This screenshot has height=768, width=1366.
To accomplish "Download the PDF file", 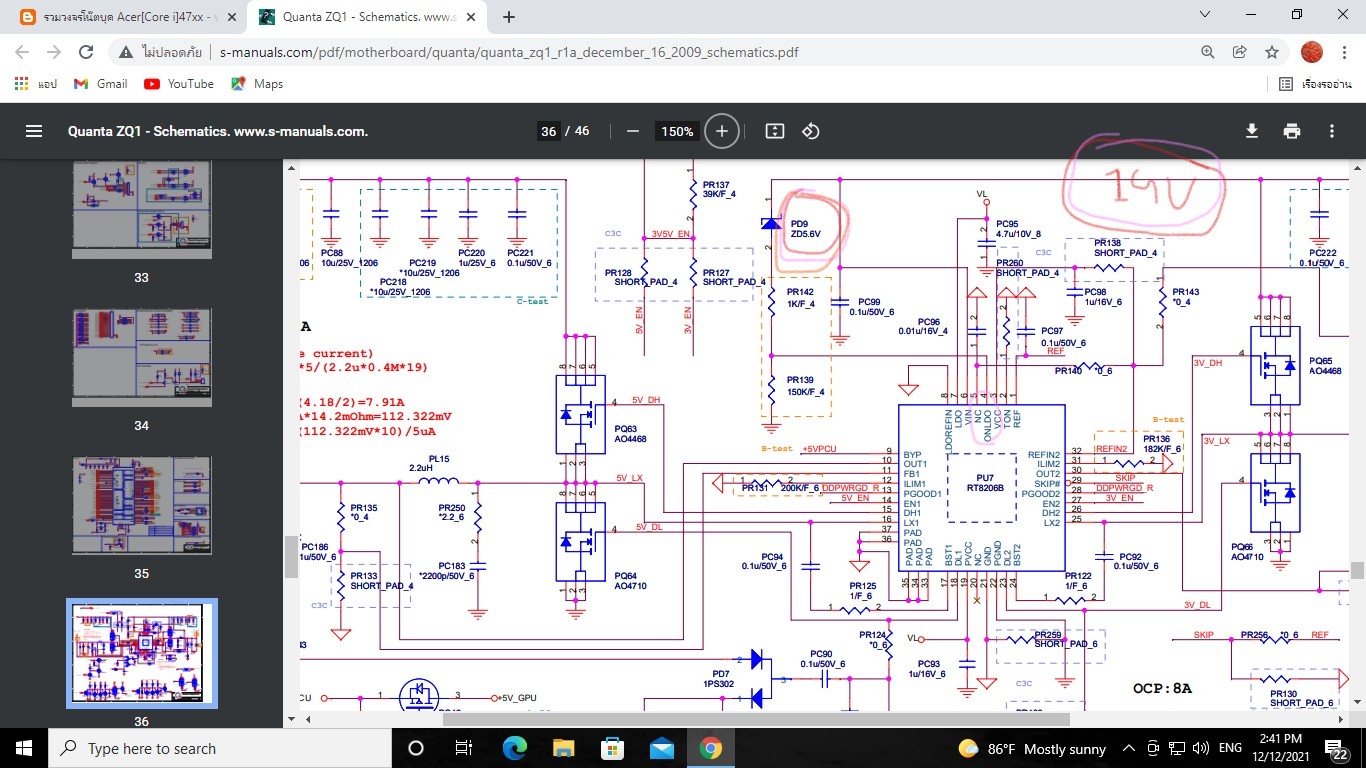I will pos(1251,131).
